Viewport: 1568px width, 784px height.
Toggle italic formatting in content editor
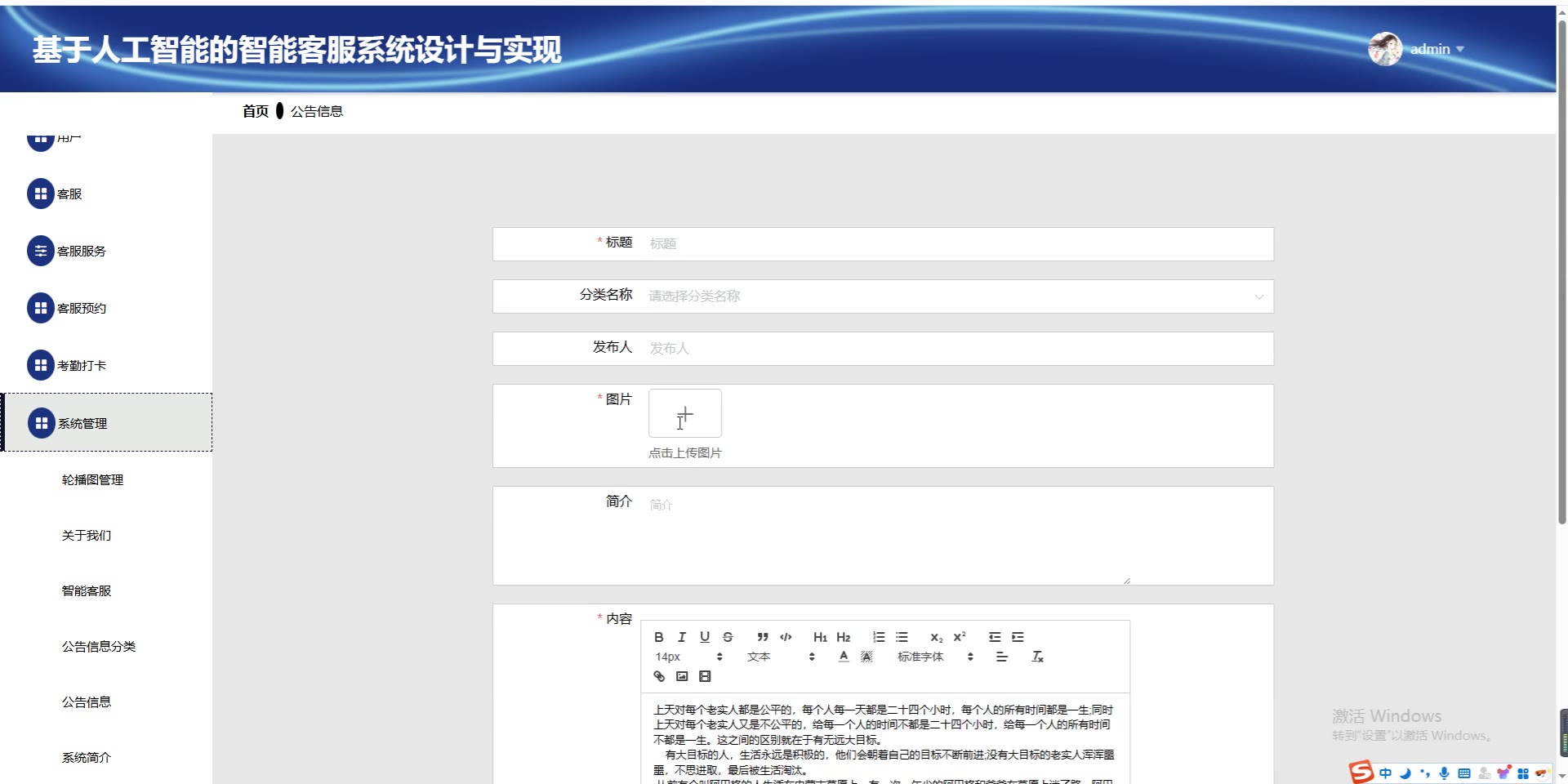click(682, 637)
